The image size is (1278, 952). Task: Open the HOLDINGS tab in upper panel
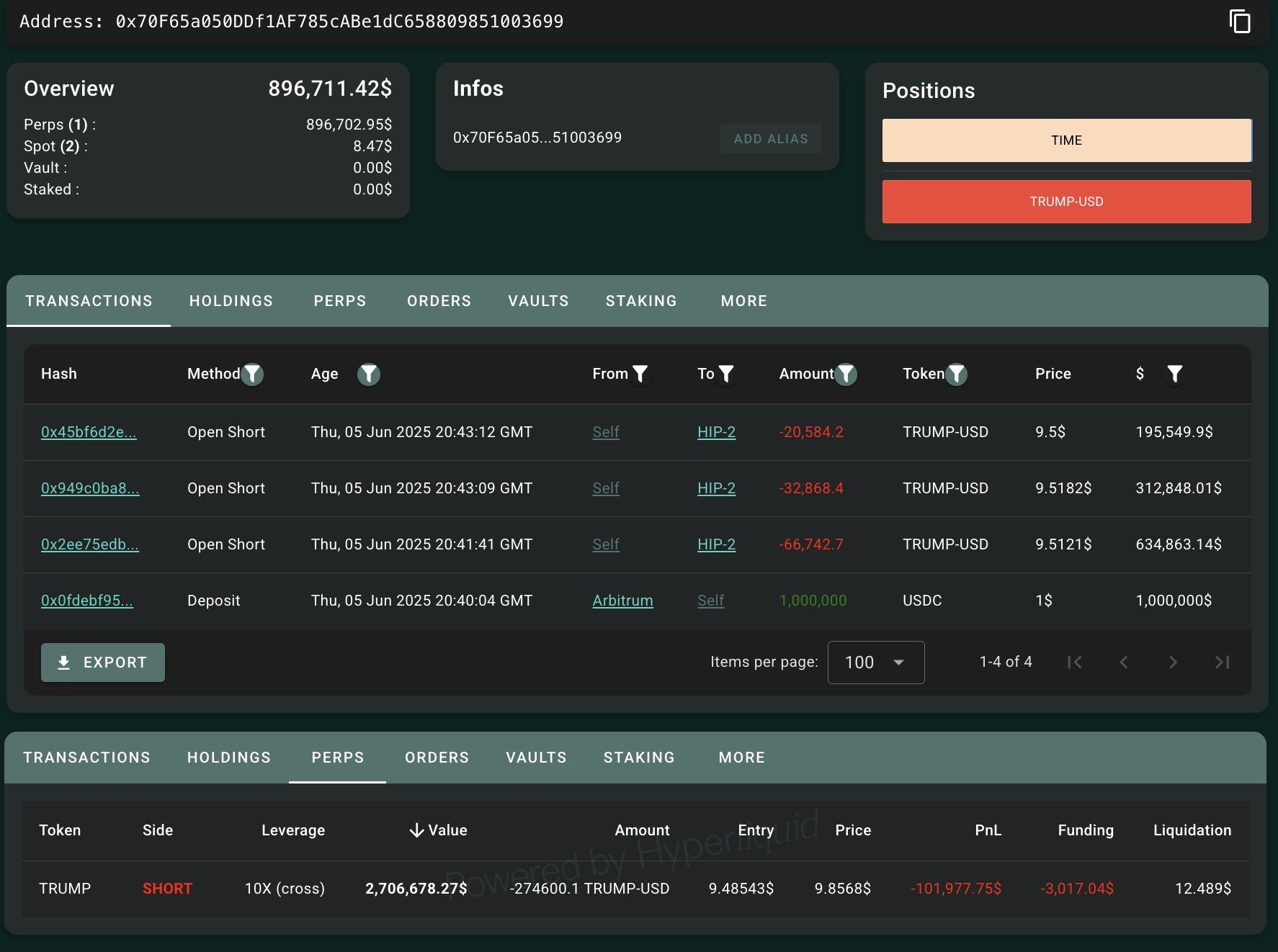point(231,301)
